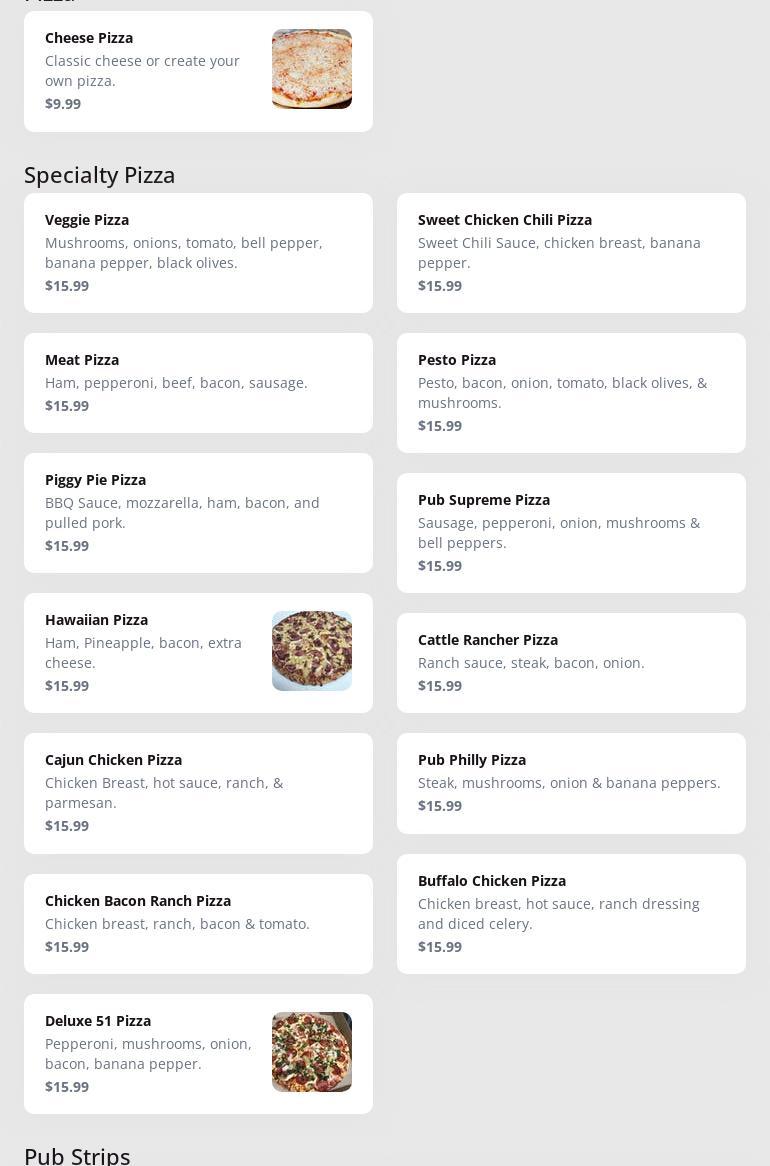Select Piggy Pie Pizza
Image resolution: width=770 pixels, height=1166 pixels.
[x=198, y=512]
